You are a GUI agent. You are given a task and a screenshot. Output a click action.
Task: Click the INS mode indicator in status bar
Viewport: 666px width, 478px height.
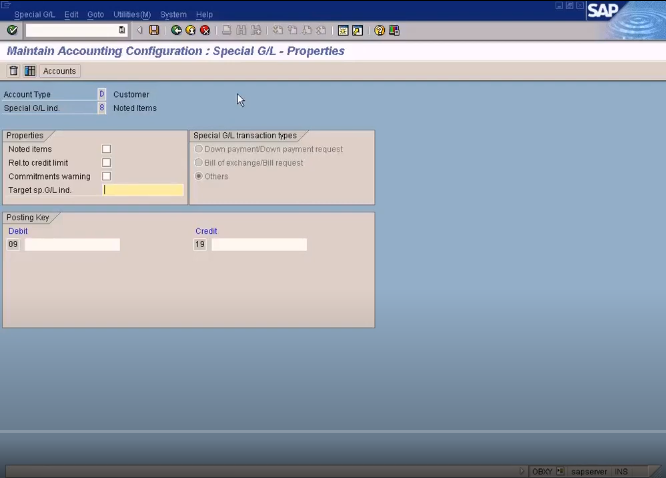tap(621, 472)
